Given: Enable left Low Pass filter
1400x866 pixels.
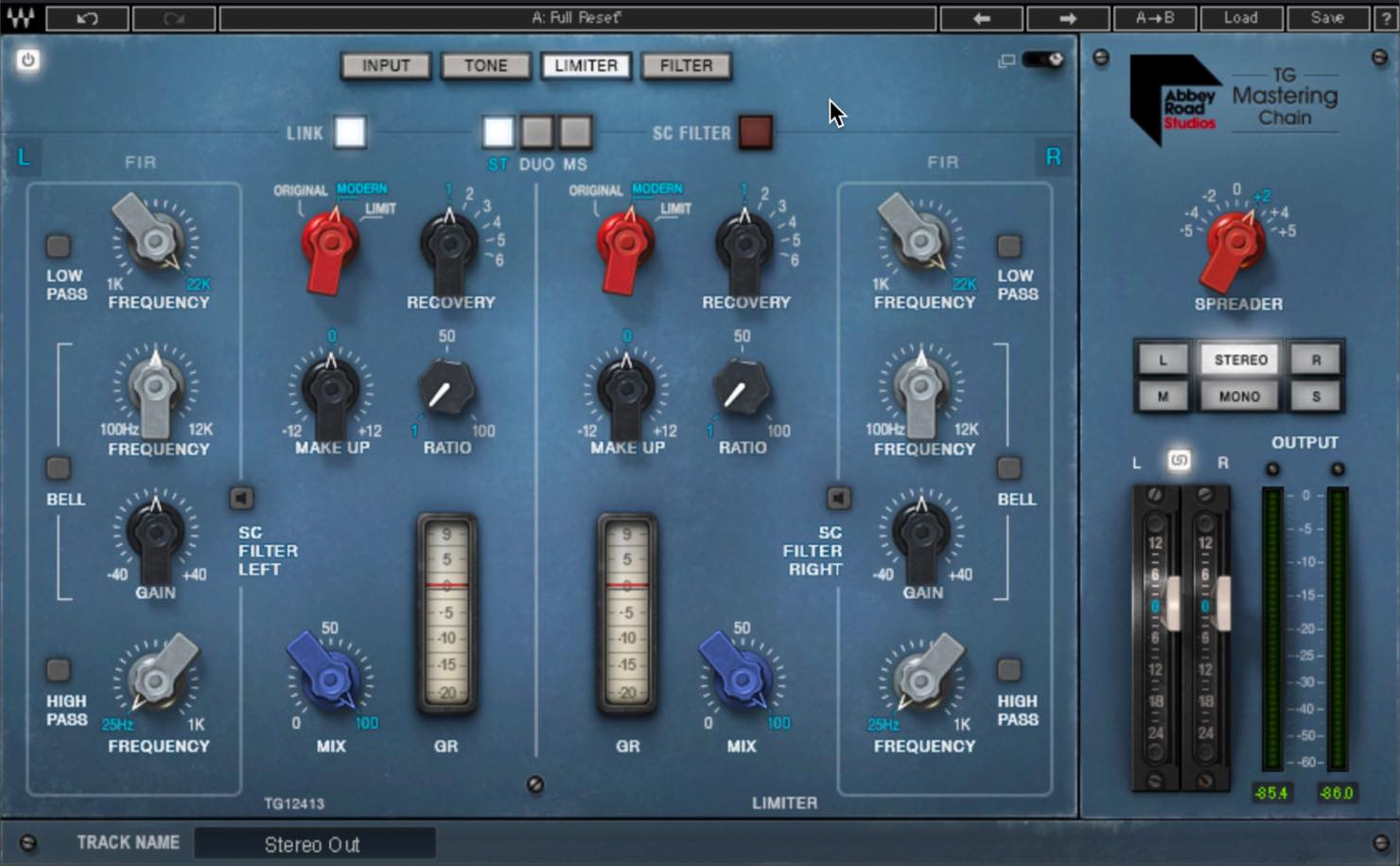Looking at the screenshot, I should tap(59, 246).
